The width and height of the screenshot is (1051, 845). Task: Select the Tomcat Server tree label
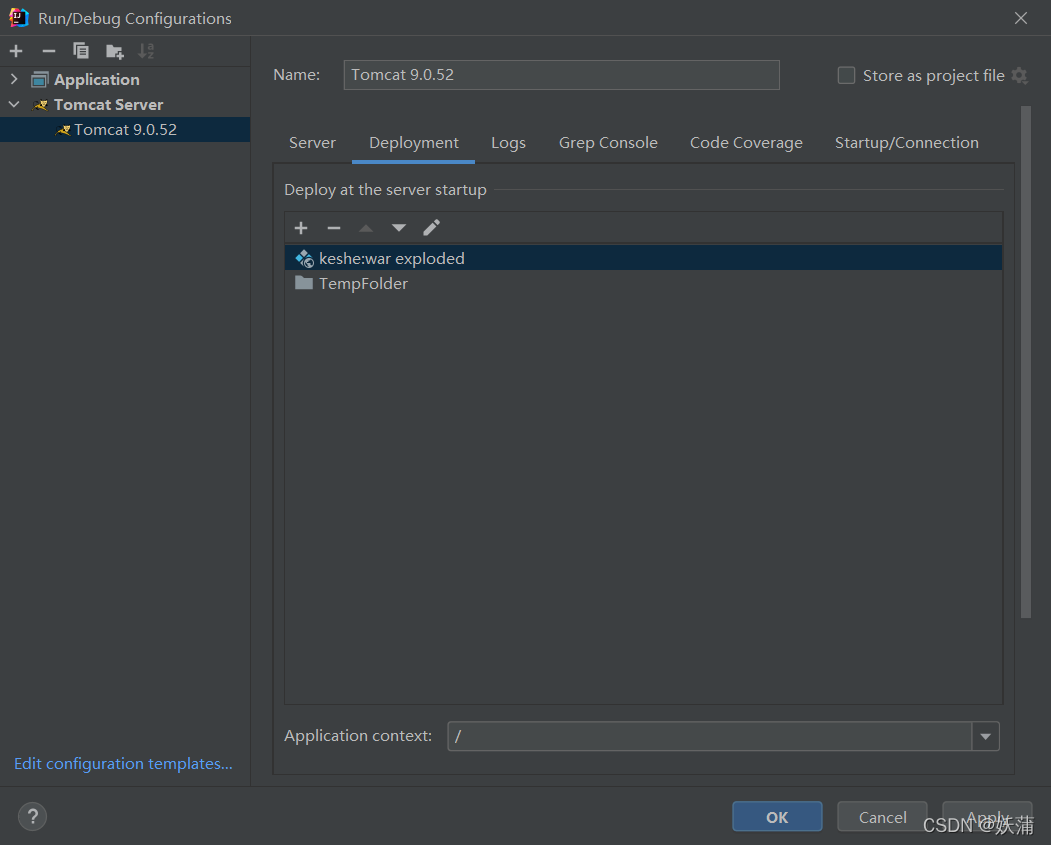[109, 105]
